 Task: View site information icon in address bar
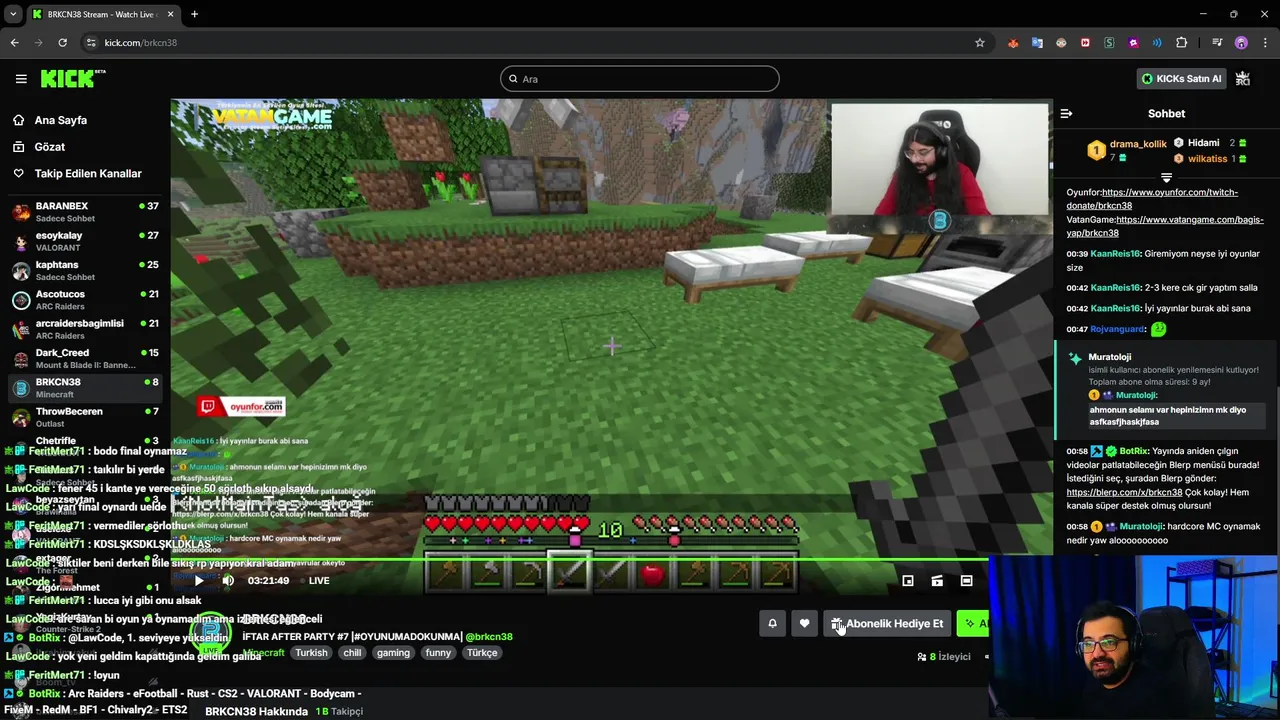(x=91, y=42)
